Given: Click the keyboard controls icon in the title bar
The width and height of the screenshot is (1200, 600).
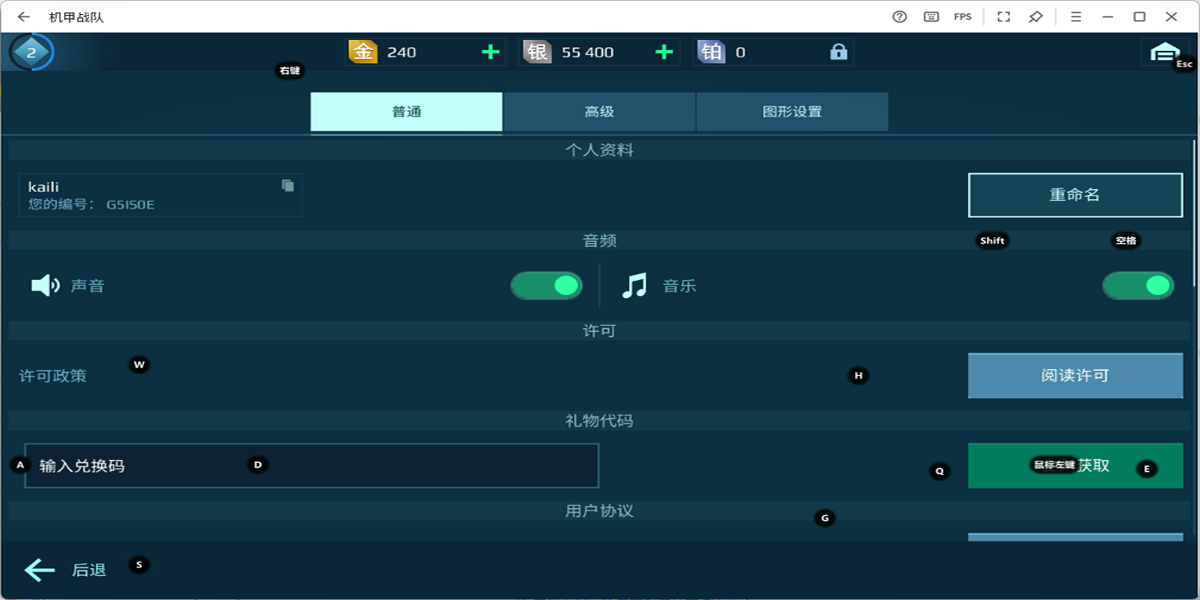Looking at the screenshot, I should coord(930,17).
